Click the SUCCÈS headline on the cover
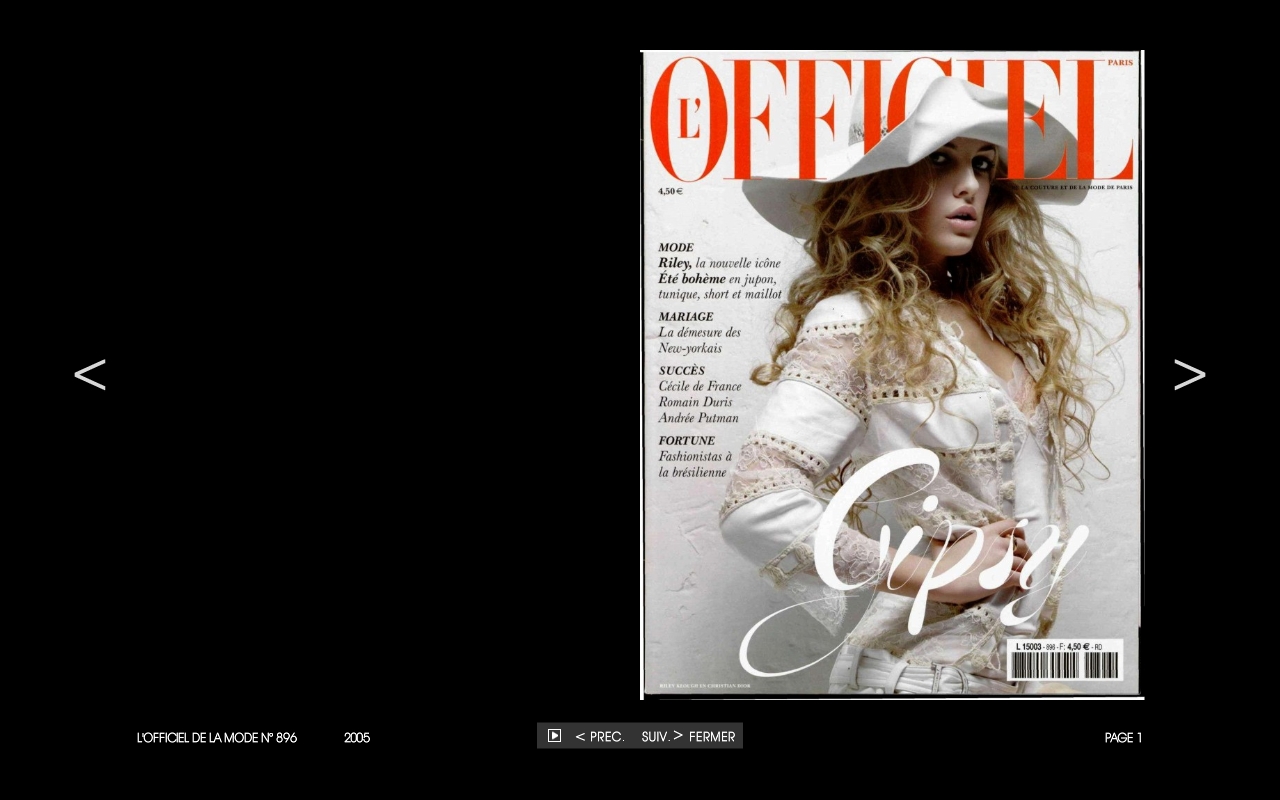Viewport: 1280px width, 800px height. [x=682, y=371]
